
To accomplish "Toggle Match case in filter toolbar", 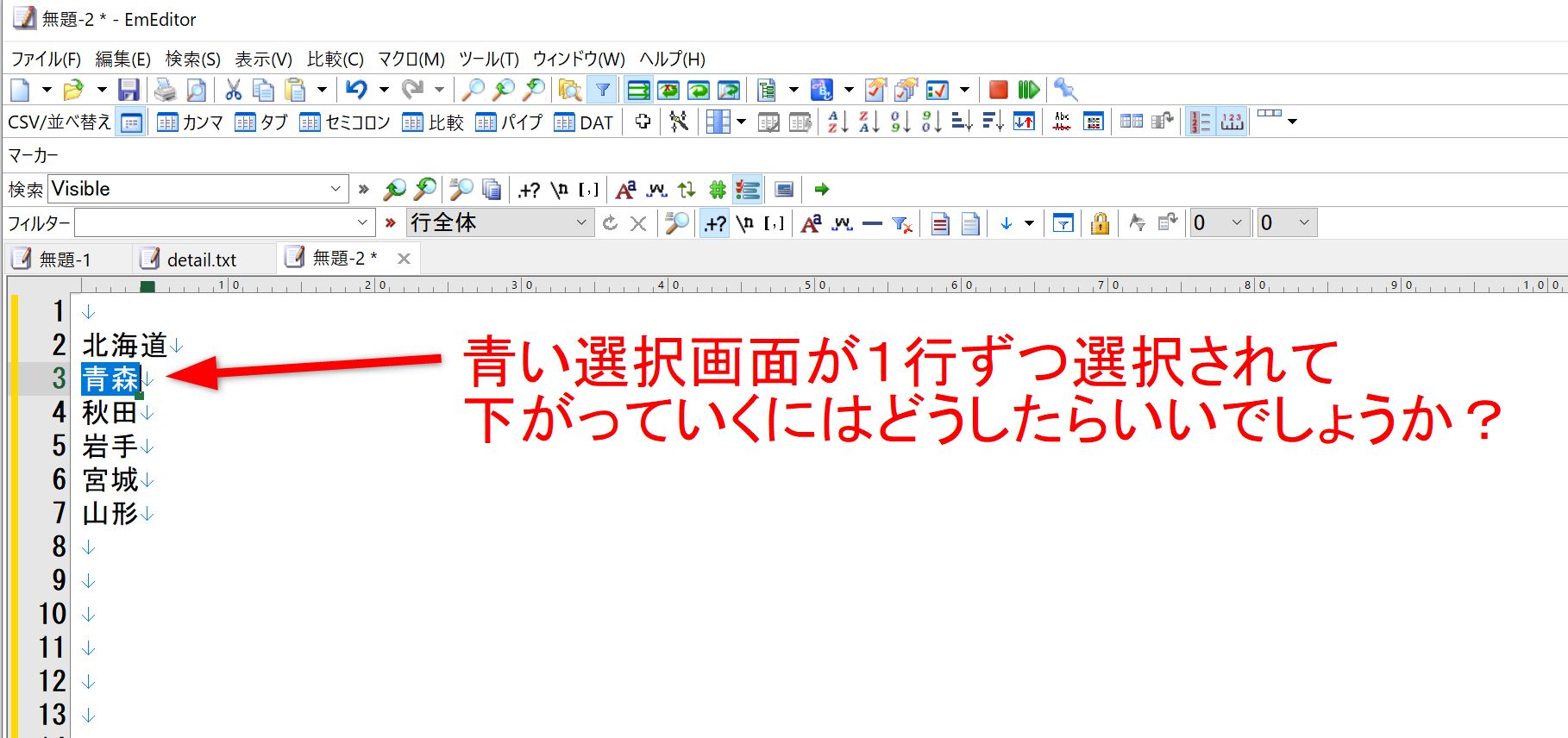I will coord(811,223).
